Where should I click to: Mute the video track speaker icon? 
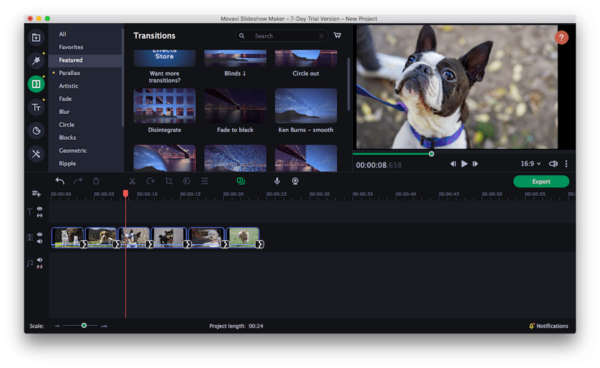[x=39, y=241]
